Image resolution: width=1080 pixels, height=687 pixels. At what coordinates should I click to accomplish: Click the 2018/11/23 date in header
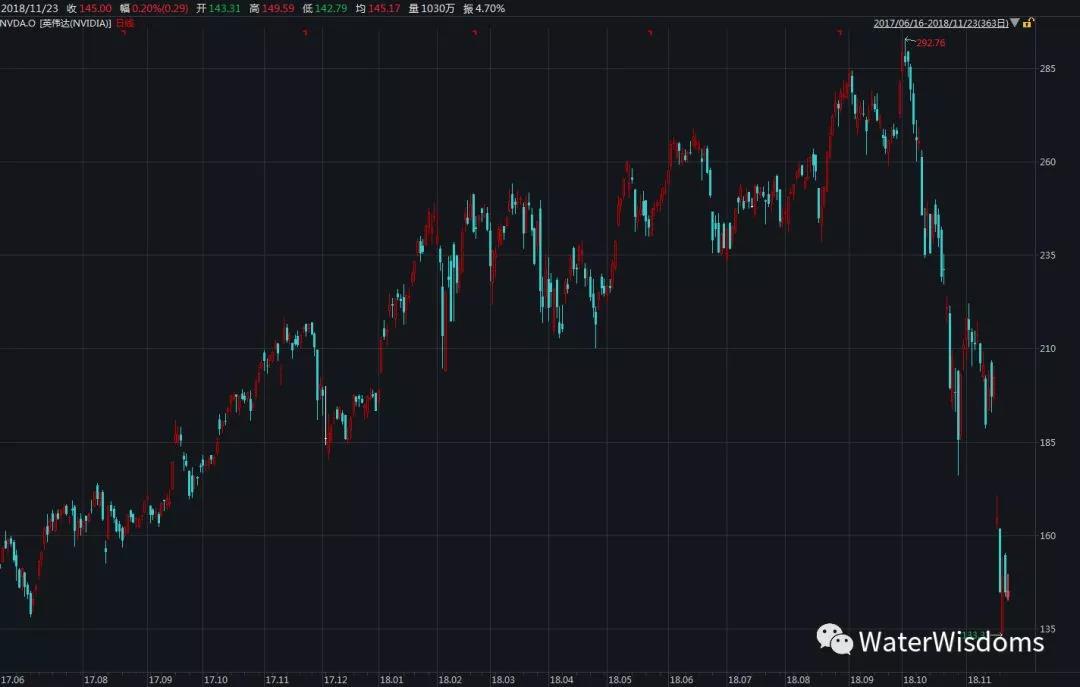pyautogui.click(x=30, y=8)
